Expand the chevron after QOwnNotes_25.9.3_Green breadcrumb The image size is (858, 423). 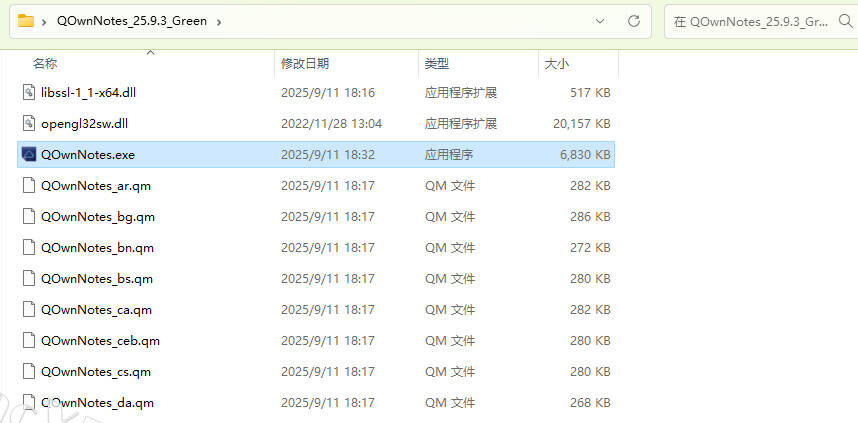tap(219, 22)
